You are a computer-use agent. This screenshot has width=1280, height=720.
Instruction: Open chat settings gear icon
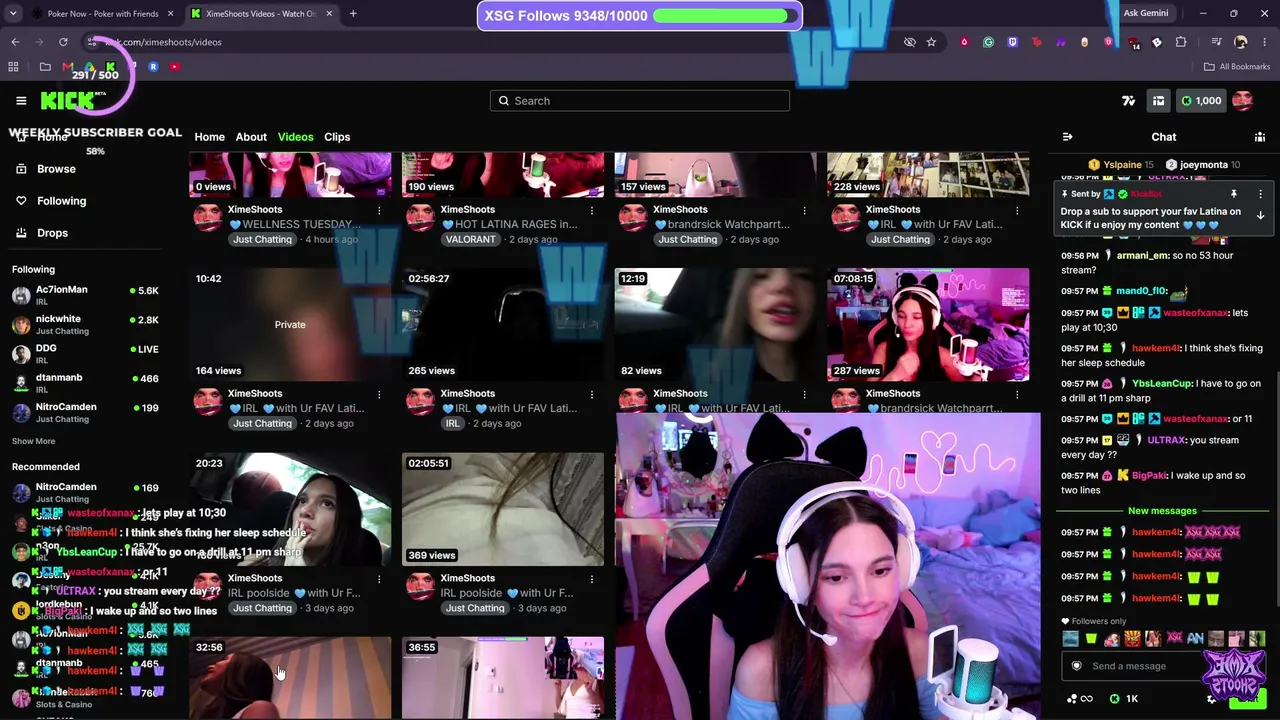pyautogui.click(x=1211, y=699)
